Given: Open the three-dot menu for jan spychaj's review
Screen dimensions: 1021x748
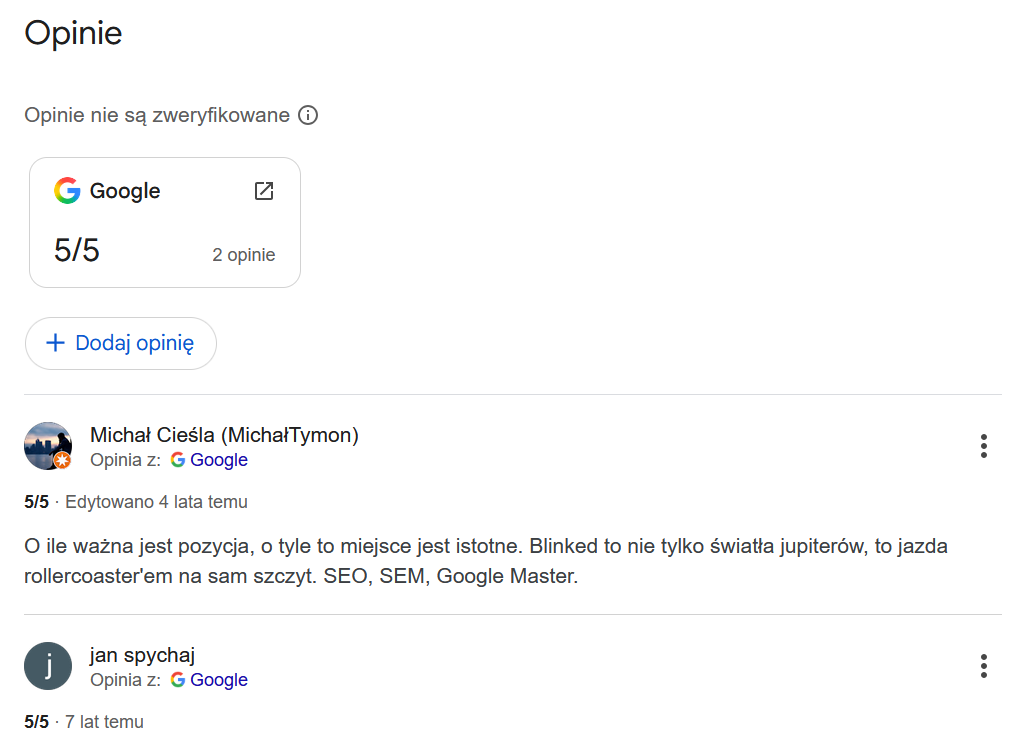Looking at the screenshot, I should pos(984,666).
